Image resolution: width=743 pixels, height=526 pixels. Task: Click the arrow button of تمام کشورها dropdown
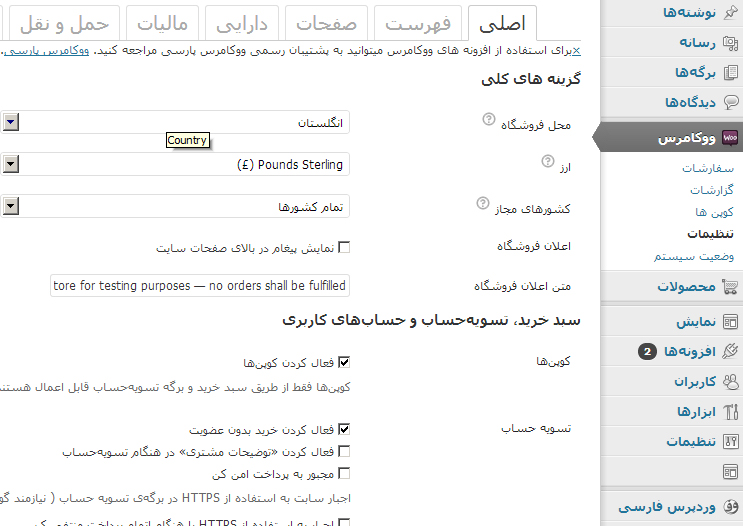click(11, 206)
